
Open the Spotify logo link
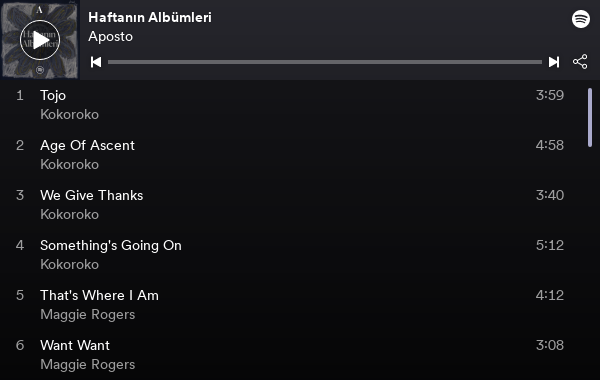(581, 19)
